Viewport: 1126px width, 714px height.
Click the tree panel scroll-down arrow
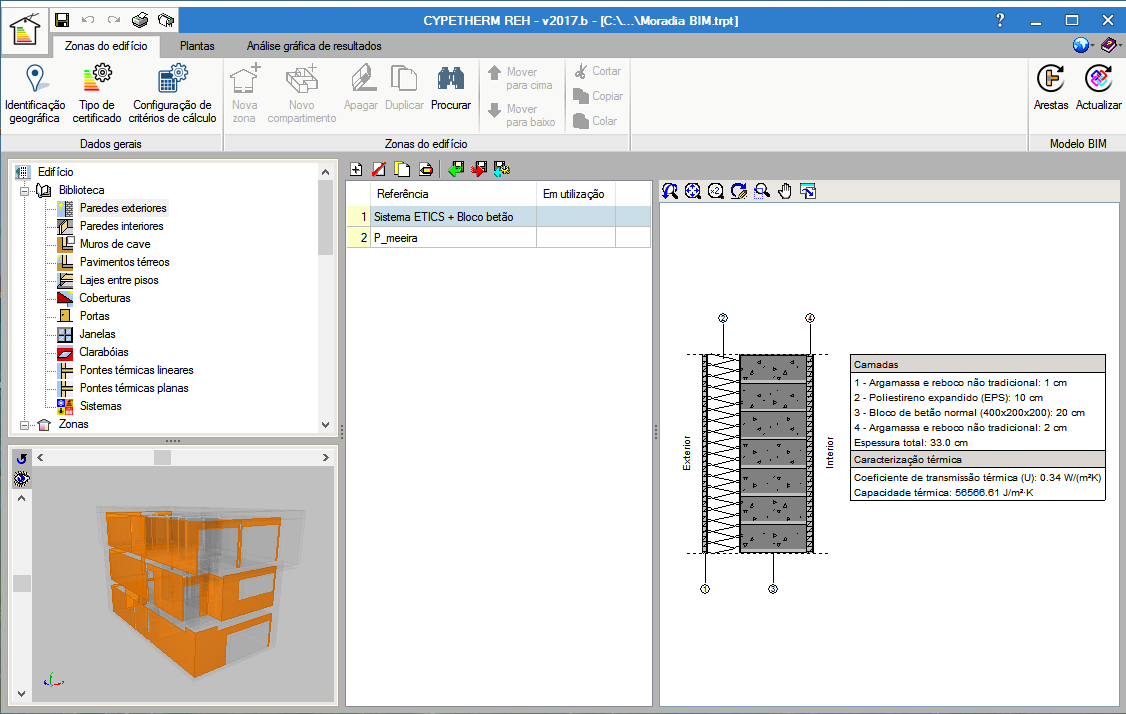click(325, 425)
